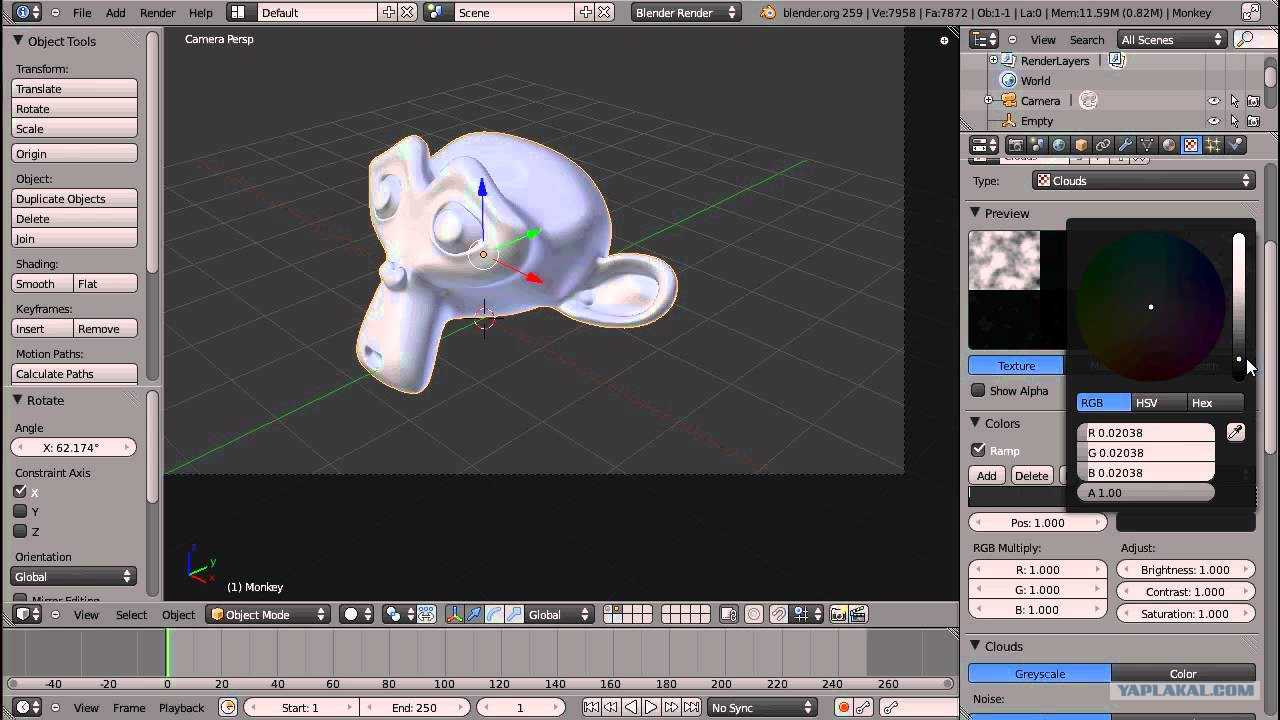Check the Z constraint axis
The image size is (1280, 720).
pos(20,531)
